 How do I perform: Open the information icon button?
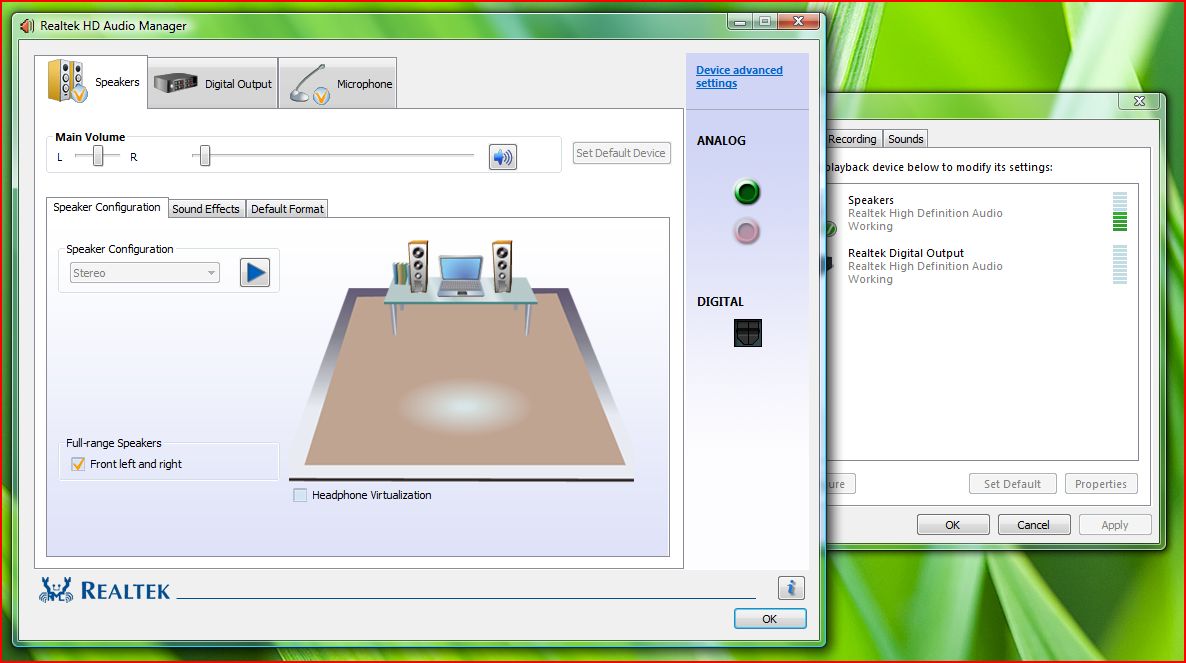click(791, 587)
